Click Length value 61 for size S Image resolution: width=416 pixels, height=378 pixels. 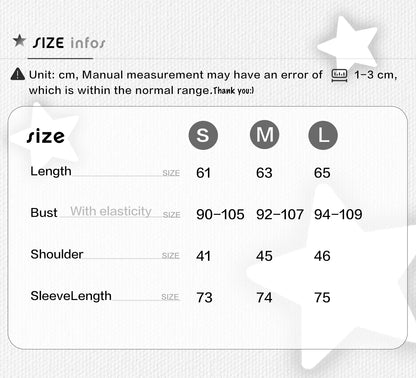point(203,173)
